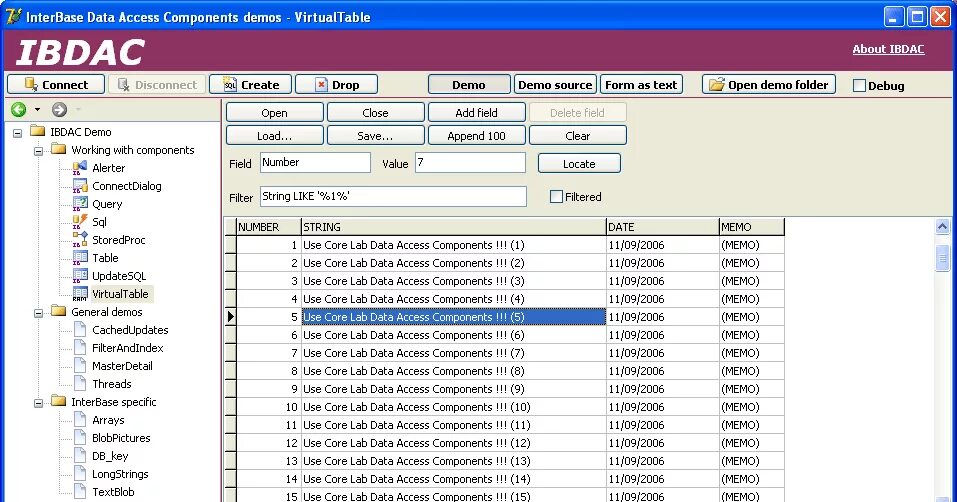Click the TextBlob page icon
Viewport: 957px width, 502px height.
click(80, 492)
